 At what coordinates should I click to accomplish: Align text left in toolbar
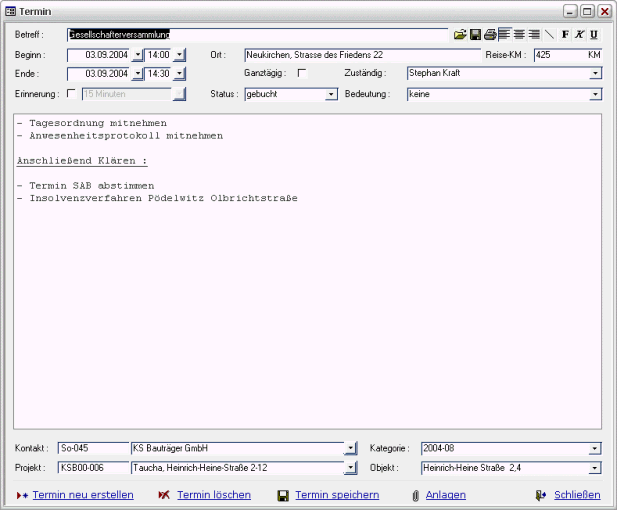(504, 35)
